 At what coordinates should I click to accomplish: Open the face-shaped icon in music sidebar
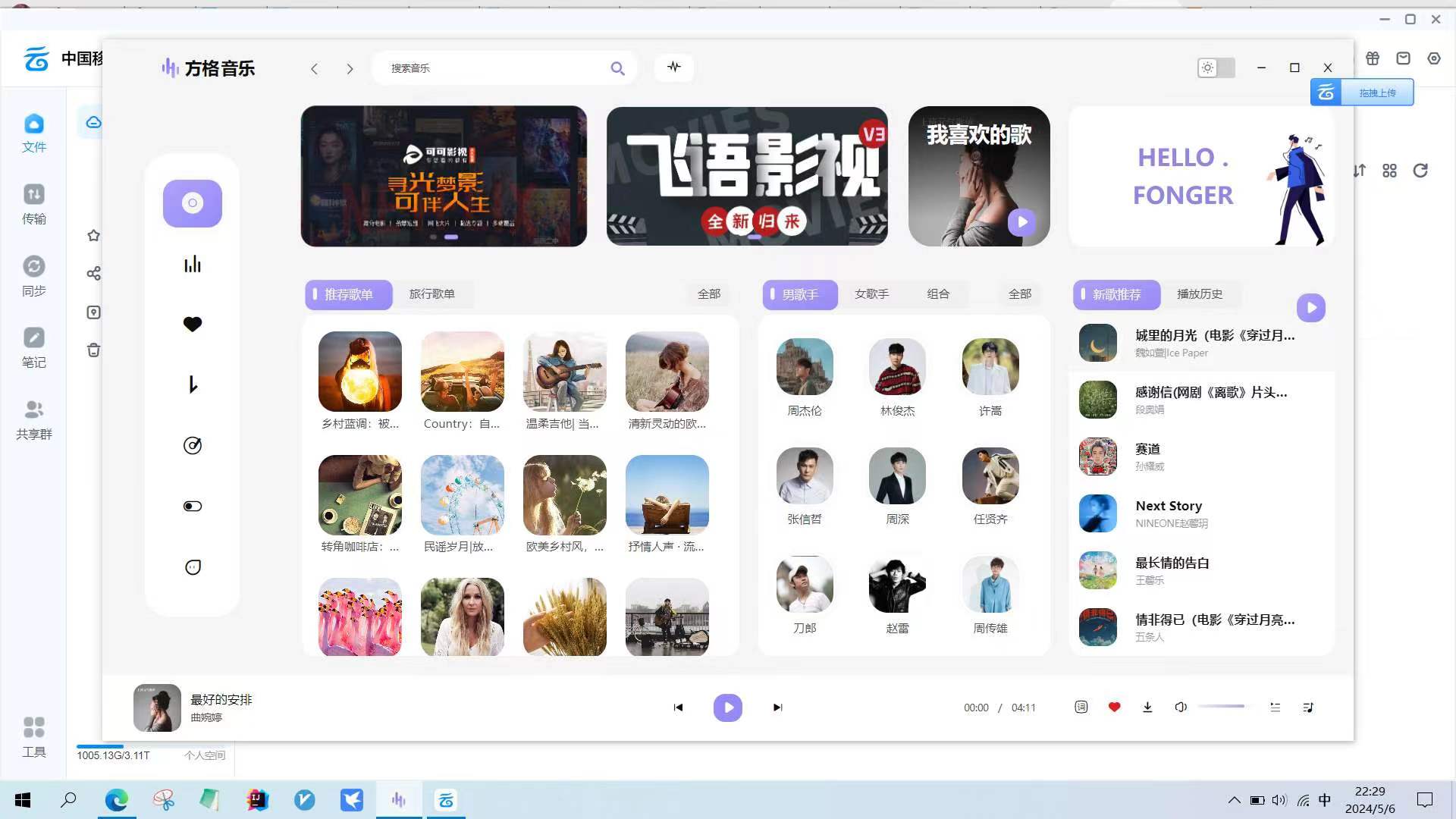coord(193,567)
